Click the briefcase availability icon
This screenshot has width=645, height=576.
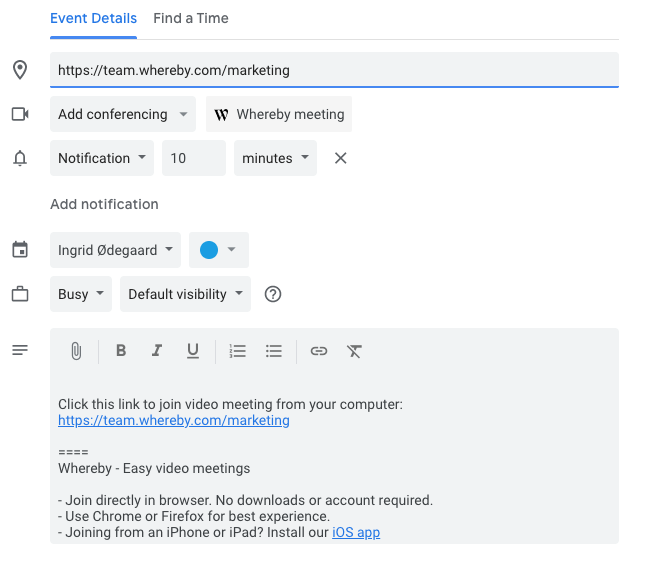coord(20,294)
